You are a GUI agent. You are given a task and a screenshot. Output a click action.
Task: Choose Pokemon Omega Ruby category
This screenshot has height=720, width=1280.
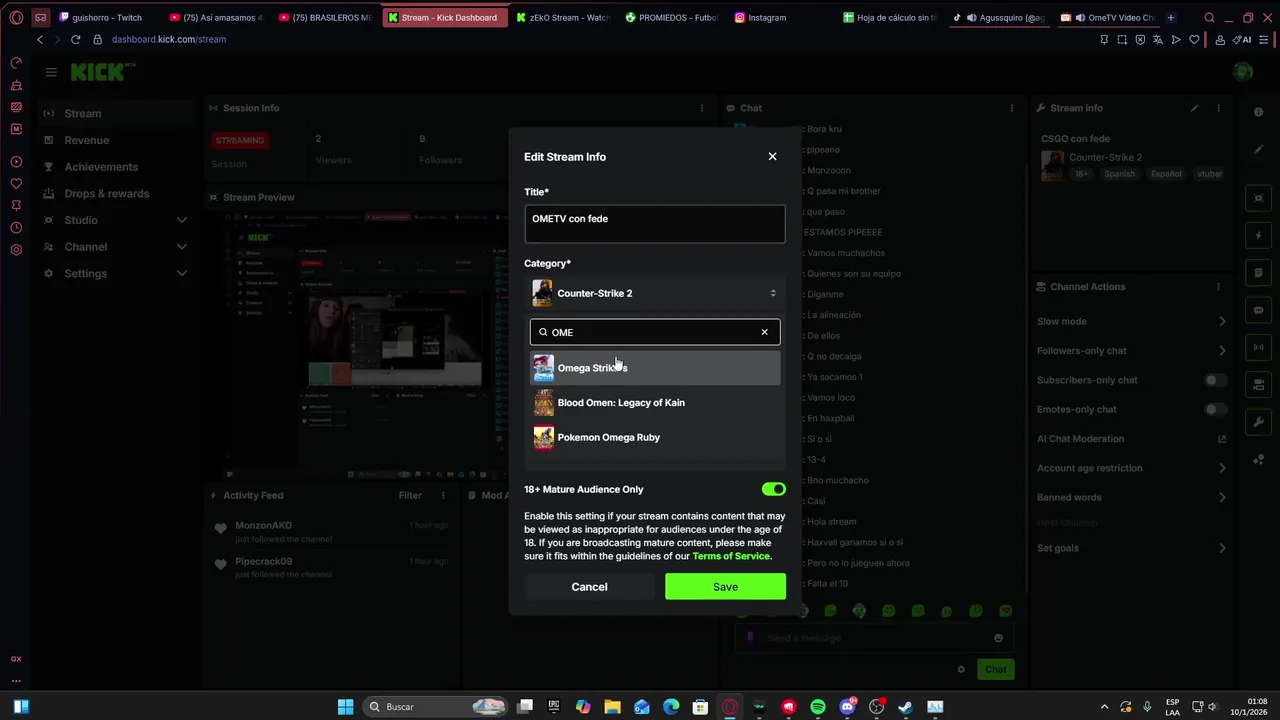[x=655, y=437]
